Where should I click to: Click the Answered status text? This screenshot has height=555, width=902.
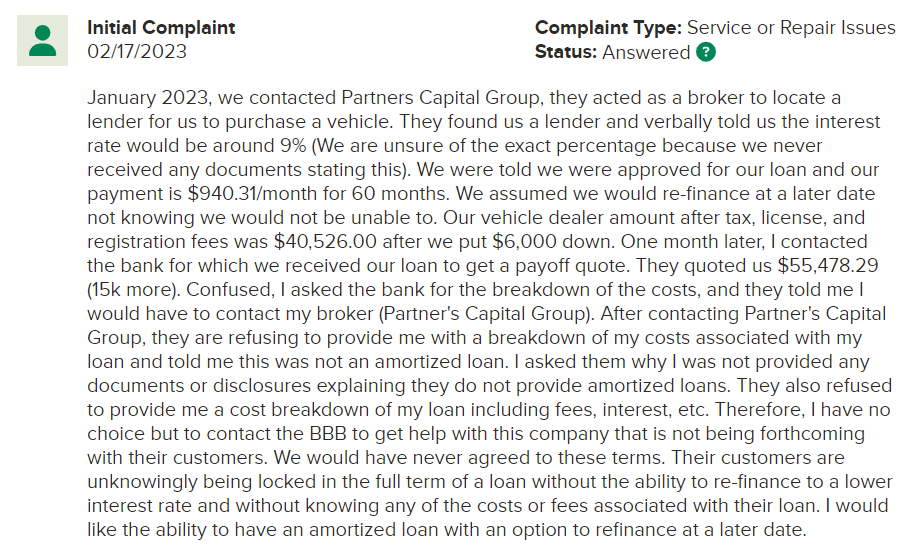[x=646, y=52]
